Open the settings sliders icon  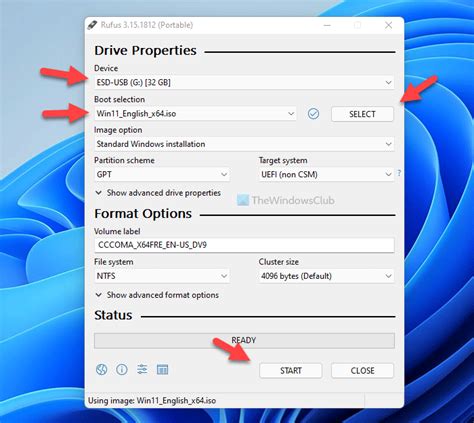[x=142, y=369]
